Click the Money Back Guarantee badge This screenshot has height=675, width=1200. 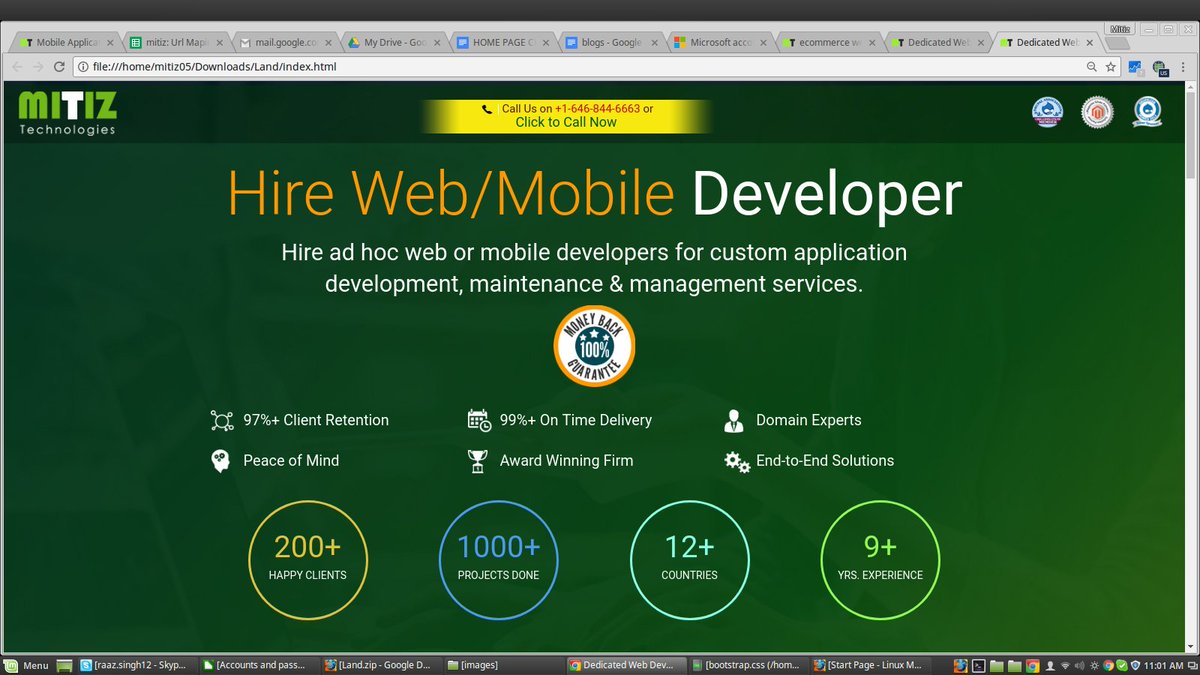click(x=594, y=346)
